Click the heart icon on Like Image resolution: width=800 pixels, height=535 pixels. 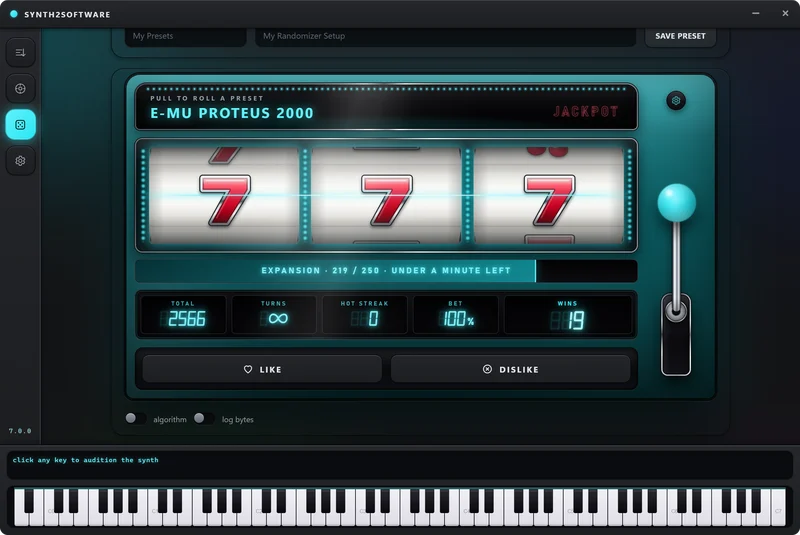(x=248, y=369)
